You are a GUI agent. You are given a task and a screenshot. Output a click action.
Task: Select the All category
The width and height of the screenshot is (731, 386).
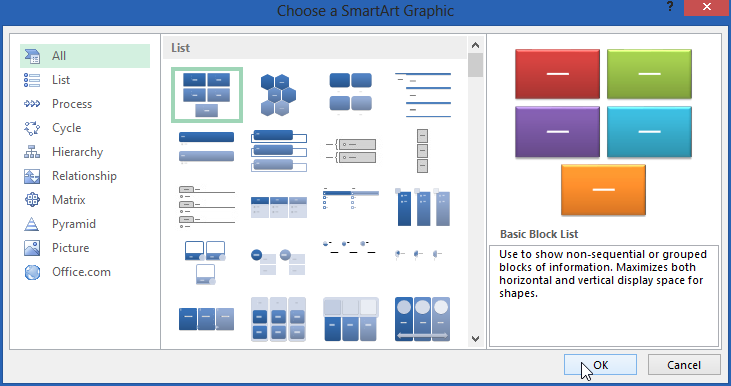[85, 56]
